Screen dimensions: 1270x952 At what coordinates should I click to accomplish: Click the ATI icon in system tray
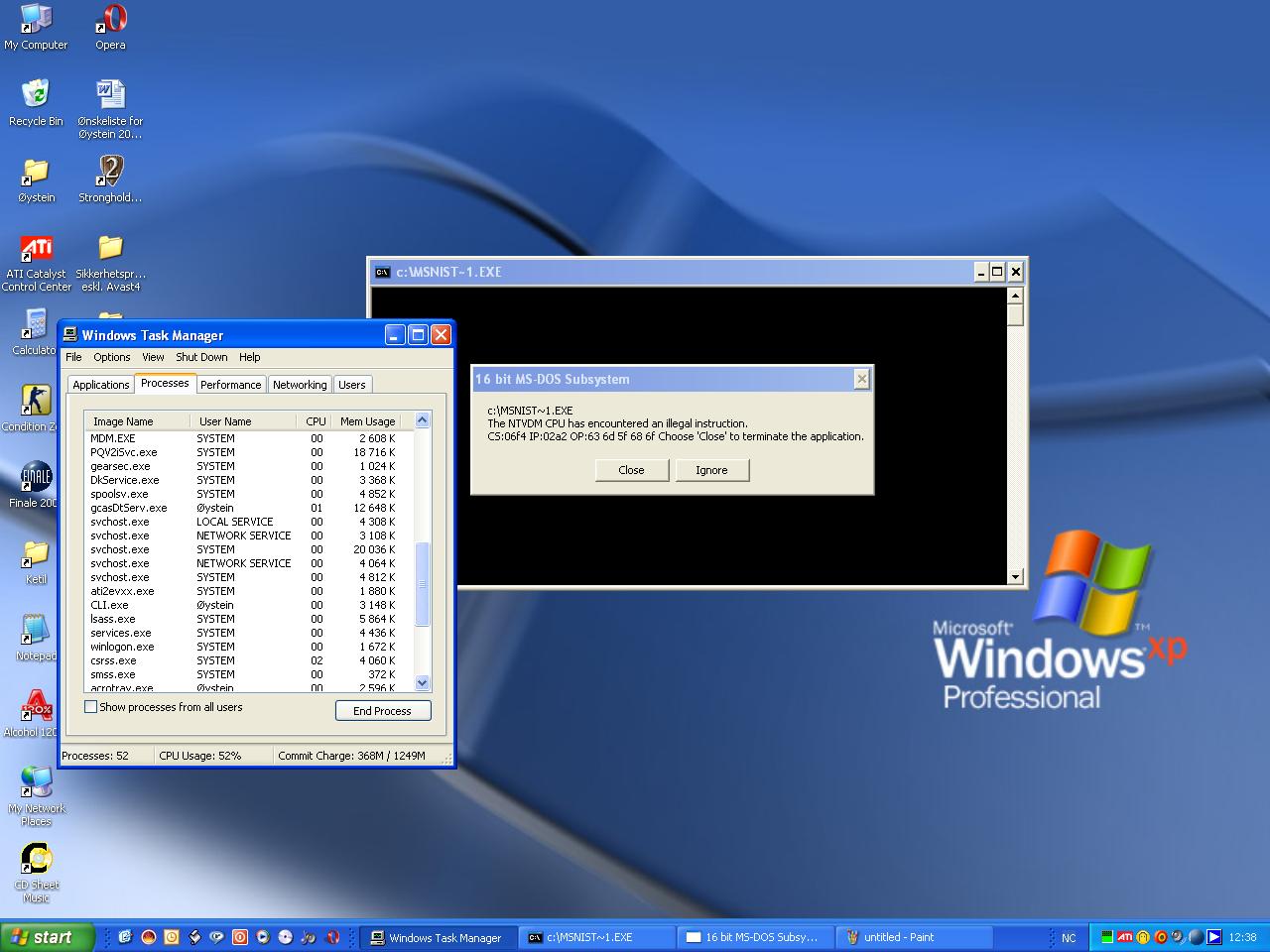1125,937
